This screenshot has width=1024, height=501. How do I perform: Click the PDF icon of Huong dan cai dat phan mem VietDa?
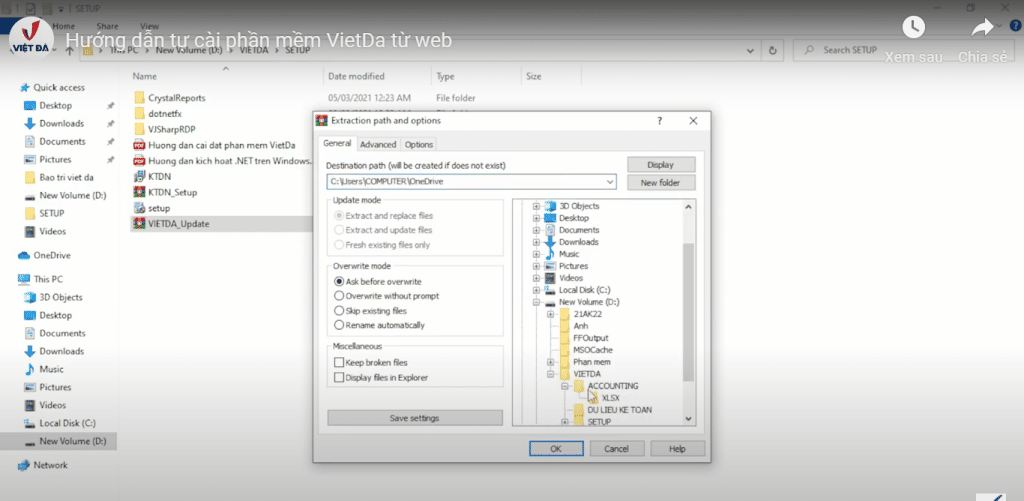point(139,145)
